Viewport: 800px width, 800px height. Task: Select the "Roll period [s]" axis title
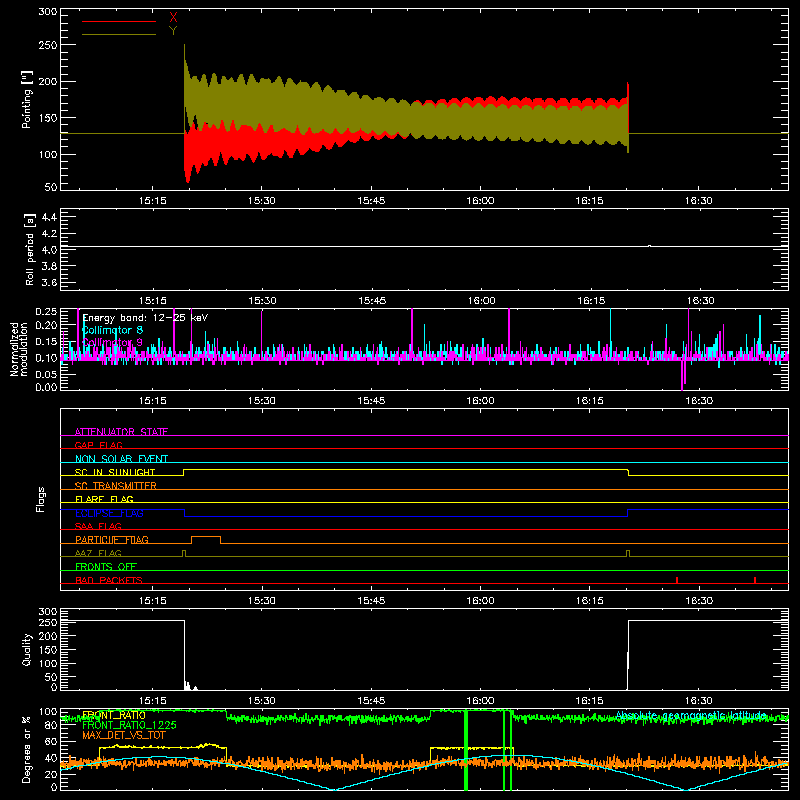coord(29,249)
